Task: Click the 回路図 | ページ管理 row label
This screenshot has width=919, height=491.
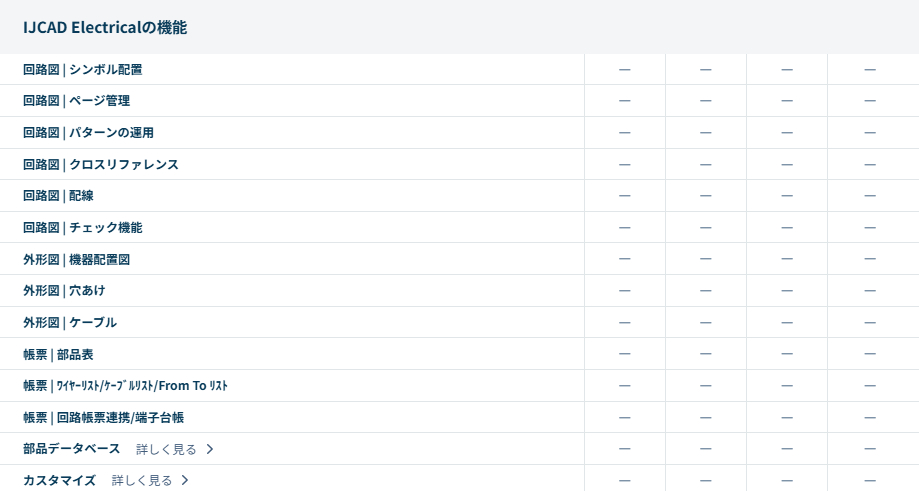Action: point(77,101)
